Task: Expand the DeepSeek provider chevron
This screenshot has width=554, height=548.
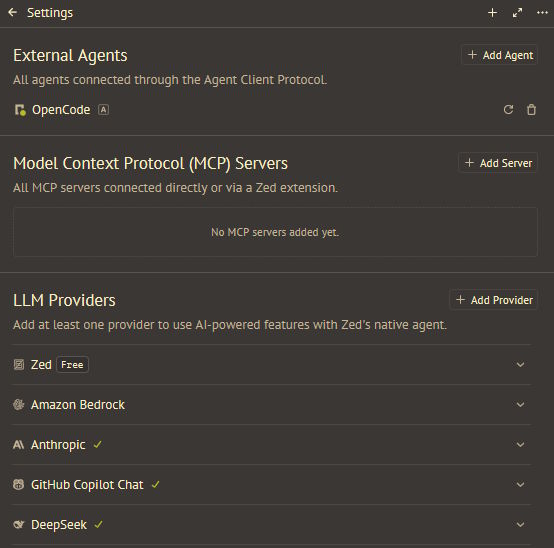Action: [520, 524]
